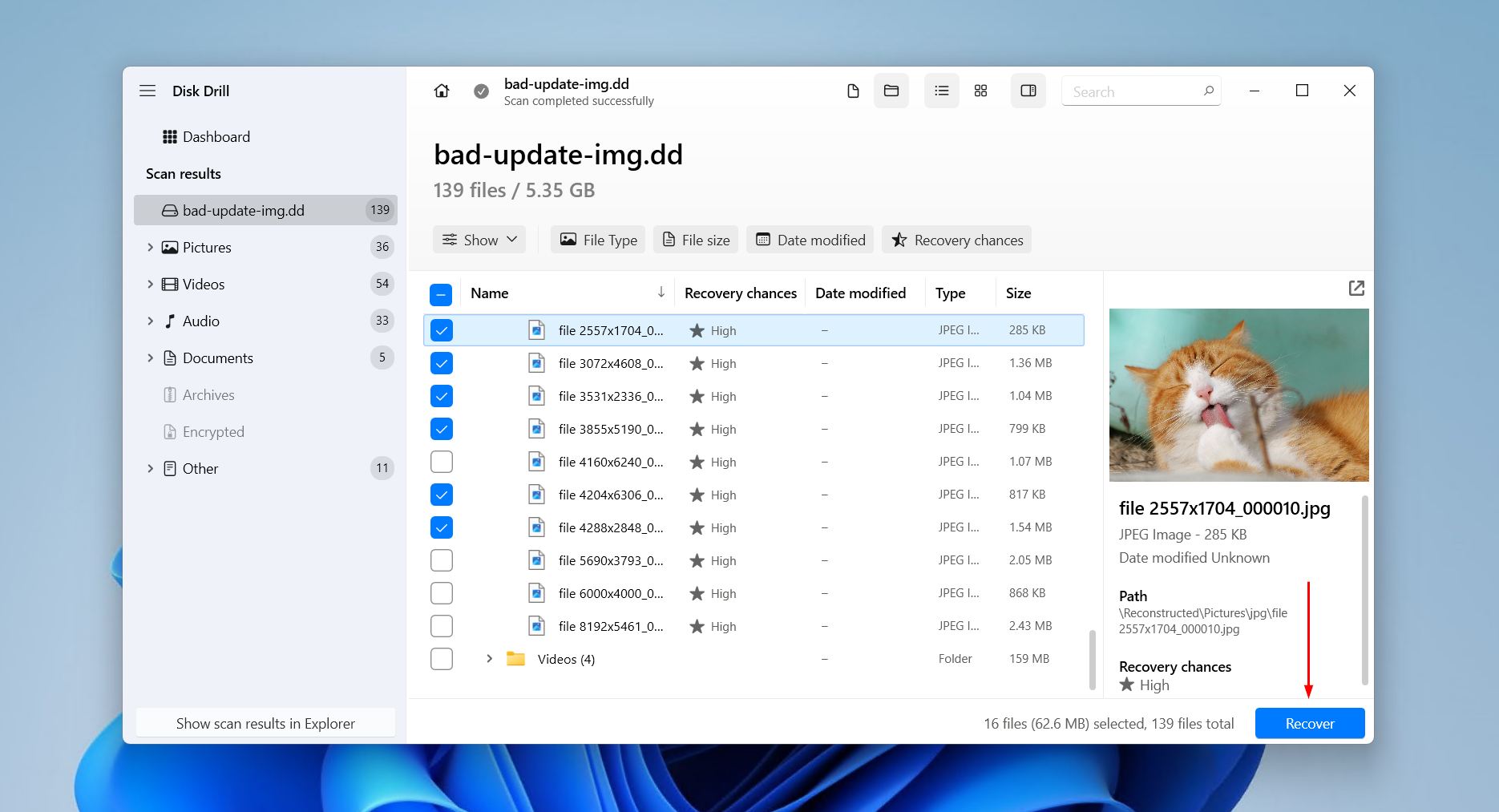Image resolution: width=1499 pixels, height=812 pixels.
Task: Click the cat preview thumbnail
Action: click(1238, 395)
